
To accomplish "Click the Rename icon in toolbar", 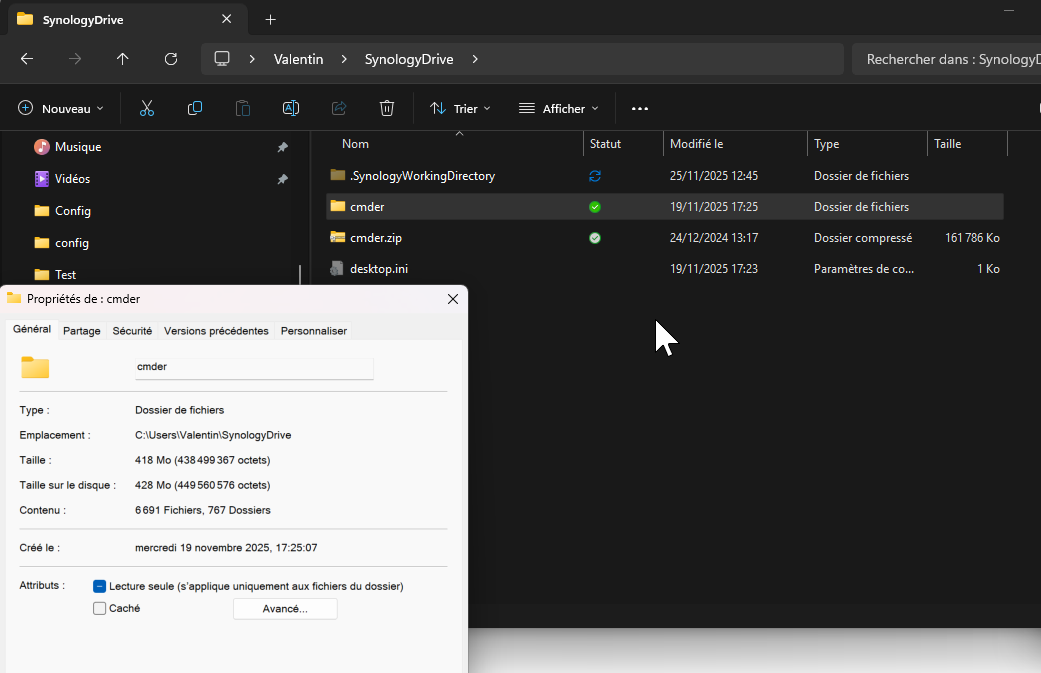I will click(291, 108).
